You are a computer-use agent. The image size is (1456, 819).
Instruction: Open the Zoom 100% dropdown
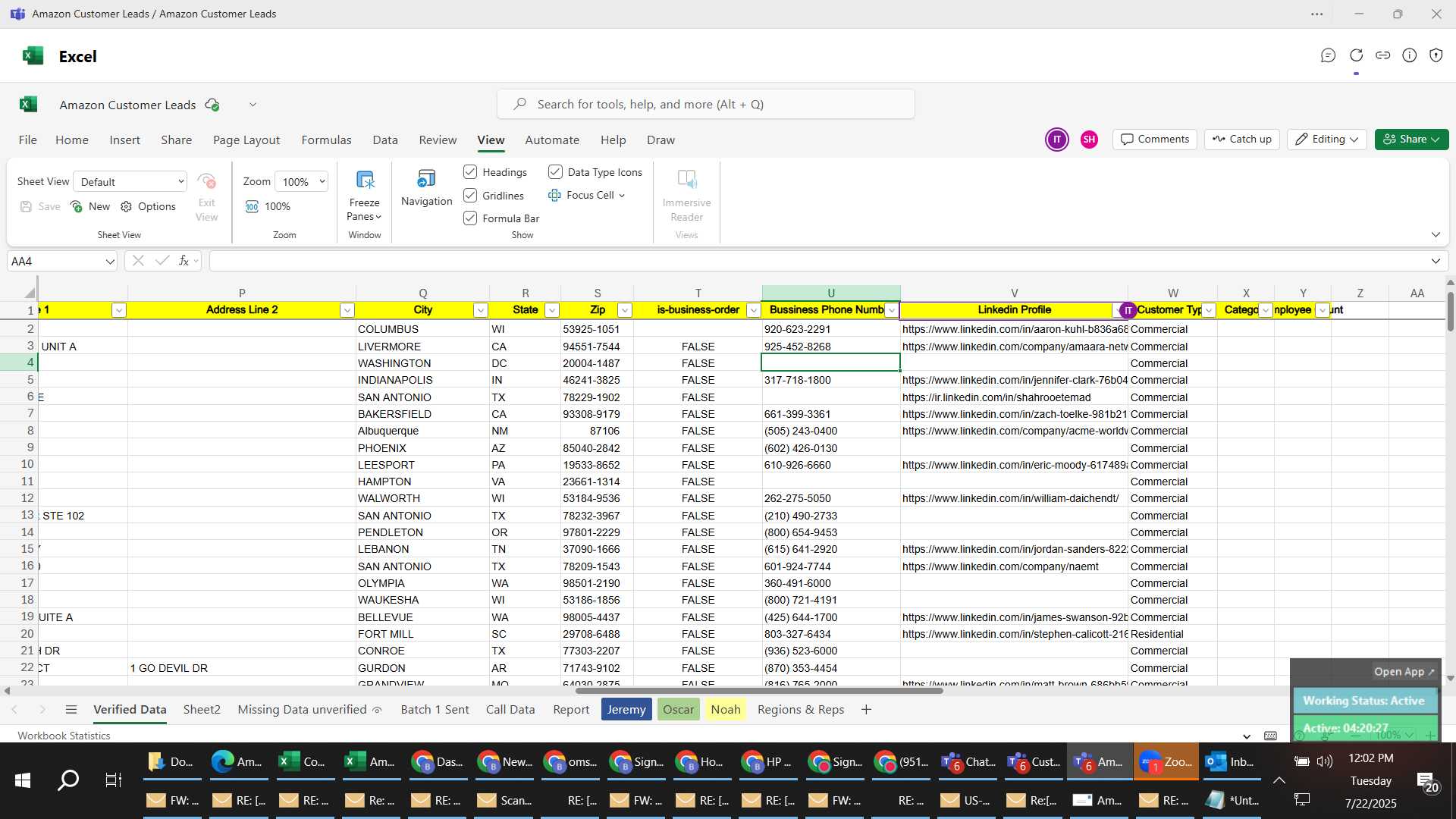tap(301, 181)
